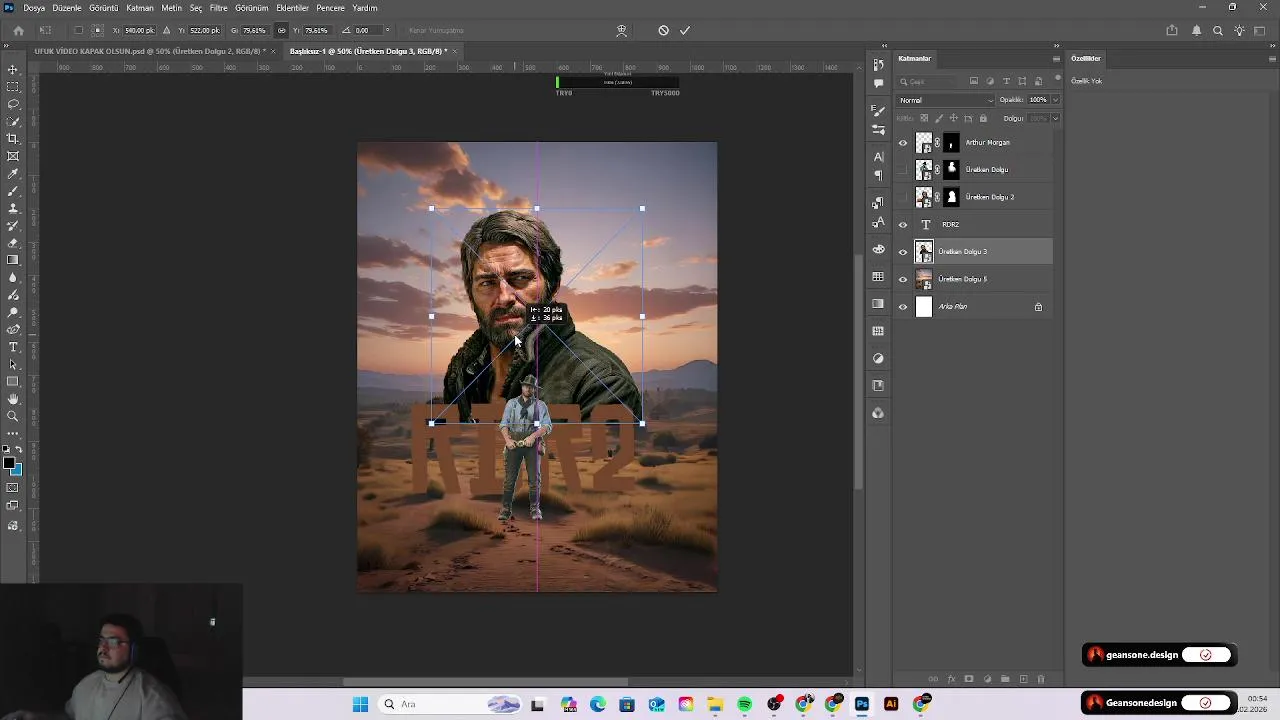The image size is (1280, 720).
Task: Select the Eraser tool
Action: pyautogui.click(x=13, y=243)
